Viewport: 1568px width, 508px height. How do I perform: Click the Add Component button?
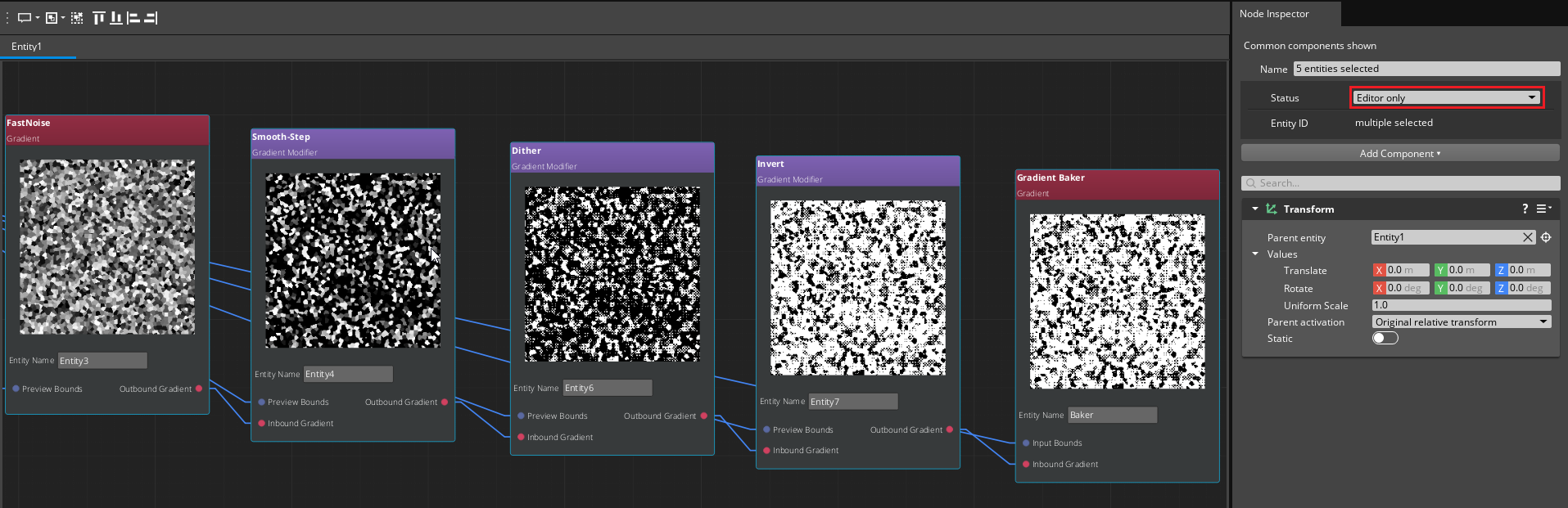click(1399, 153)
